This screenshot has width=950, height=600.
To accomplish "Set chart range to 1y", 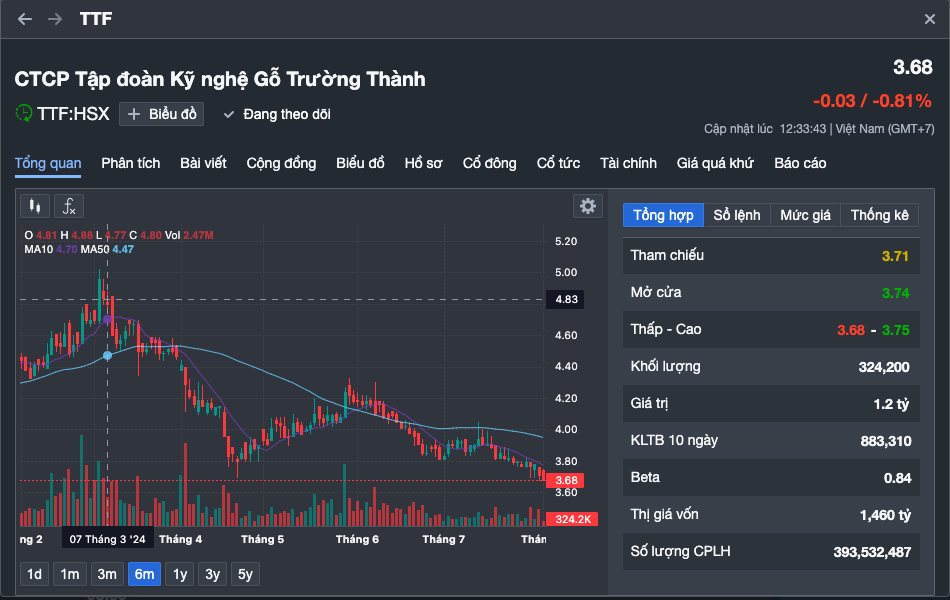I will pyautogui.click(x=180, y=574).
